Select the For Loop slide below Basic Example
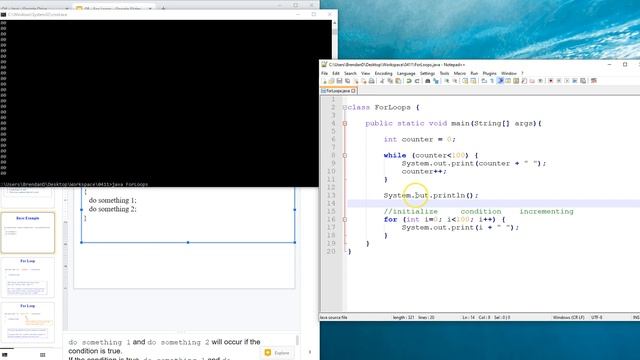The height and width of the screenshot is (360, 640). [28, 278]
